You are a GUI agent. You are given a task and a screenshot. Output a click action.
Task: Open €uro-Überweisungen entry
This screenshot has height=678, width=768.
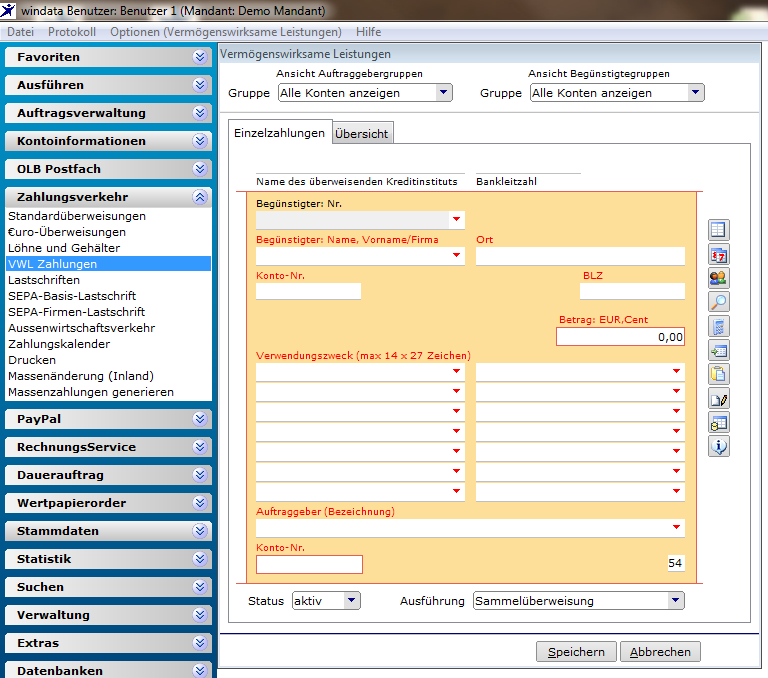tap(67, 232)
